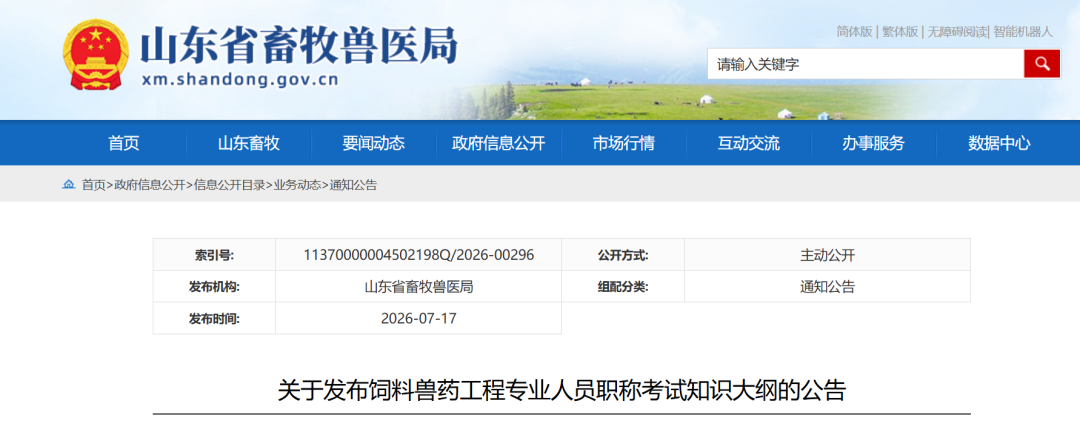Open the 山东畜牧 navigation menu item
Viewport: 1080px width, 424px height.
(x=249, y=143)
